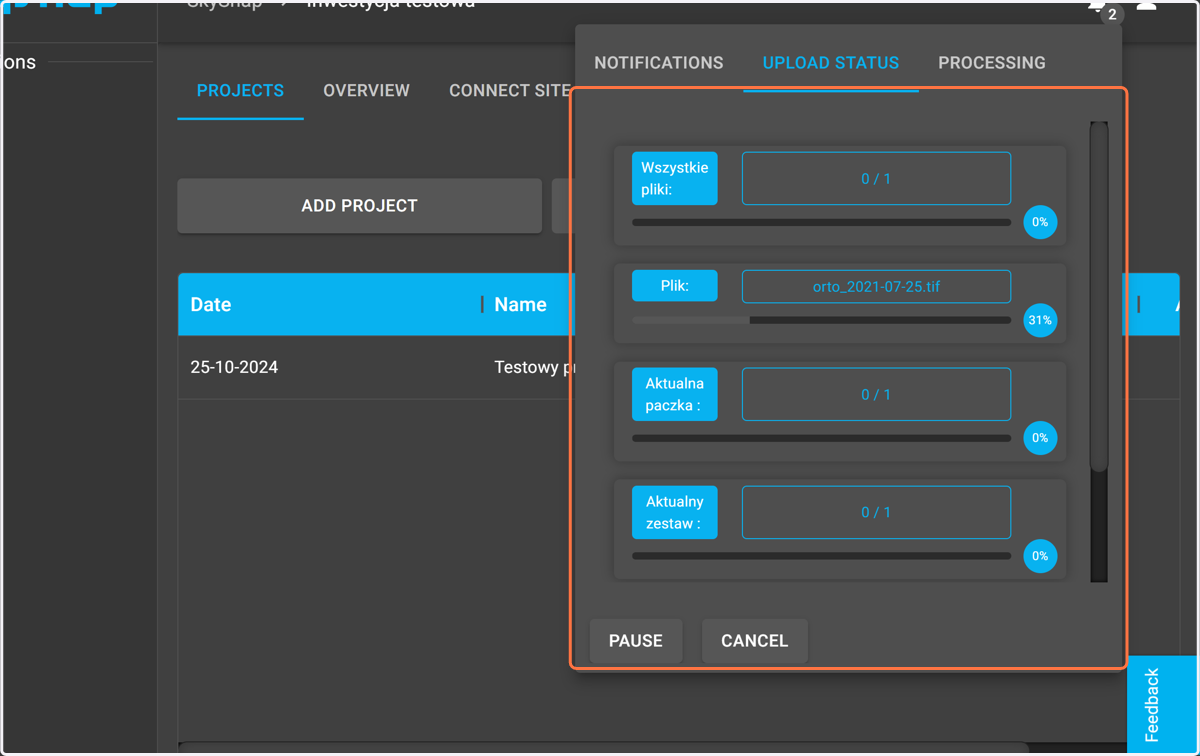Click the 0% badge for Wszystkie pliki
This screenshot has width=1200, height=756.
pos(1040,222)
